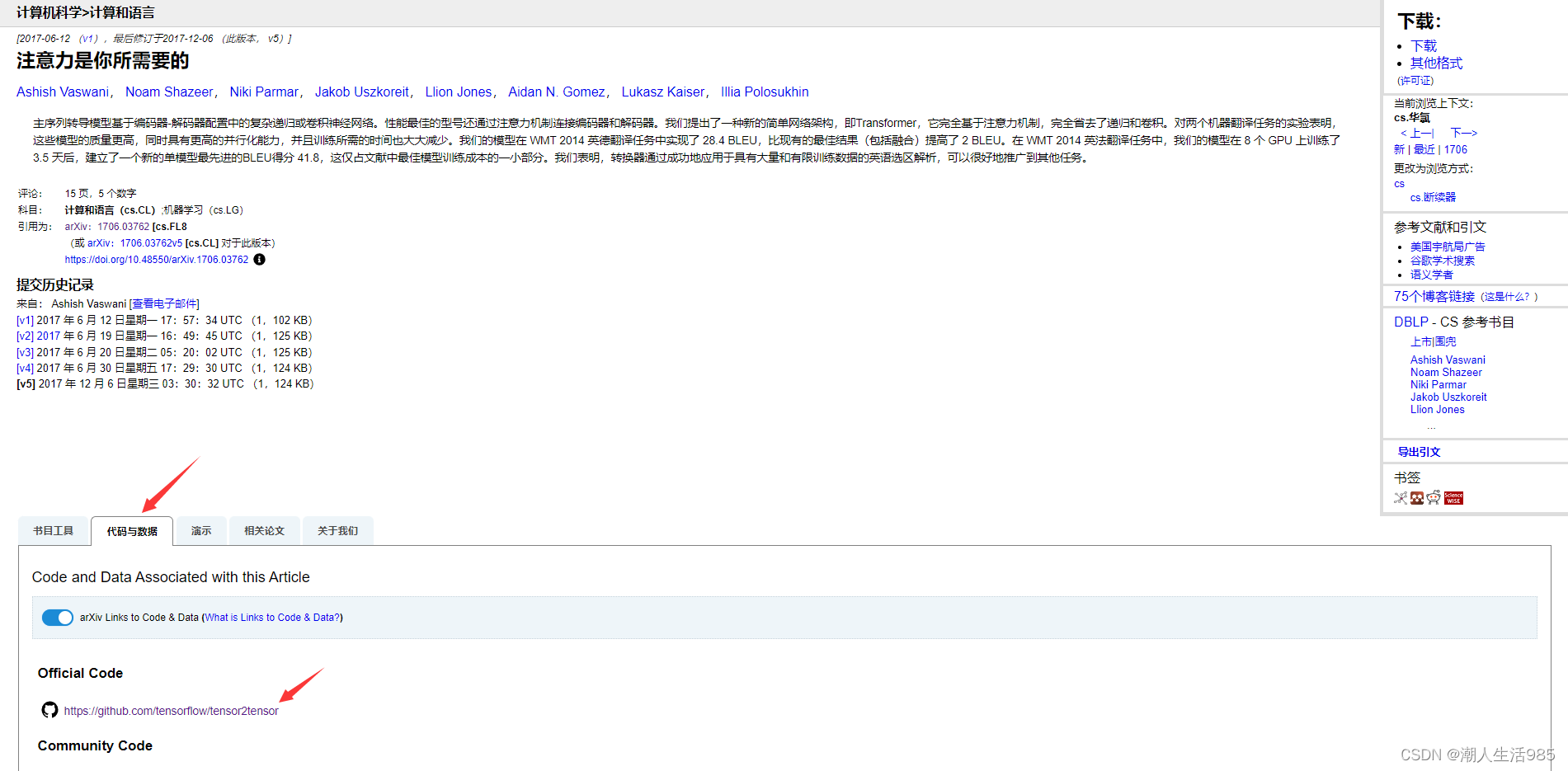1568x771 pixels.
Task: Click the cs browse-by link
Action: [x=1399, y=184]
